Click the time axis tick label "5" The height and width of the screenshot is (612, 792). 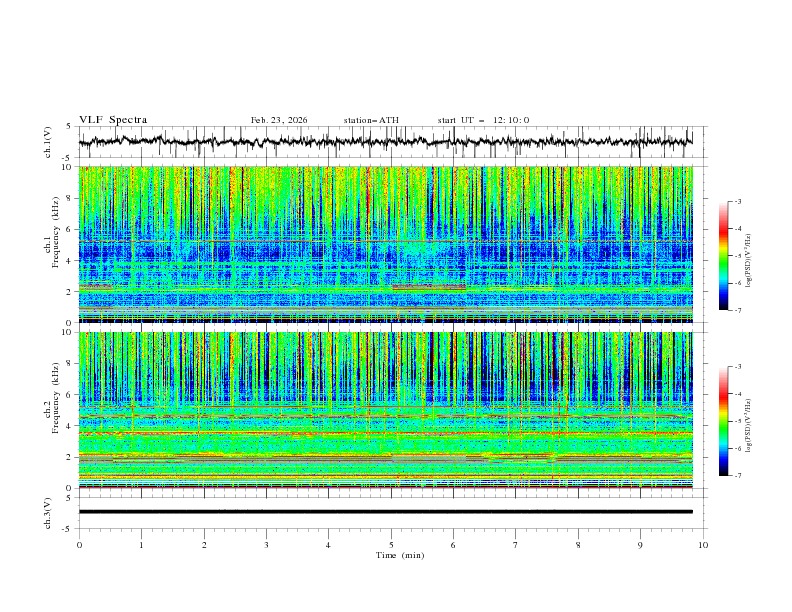click(x=391, y=545)
